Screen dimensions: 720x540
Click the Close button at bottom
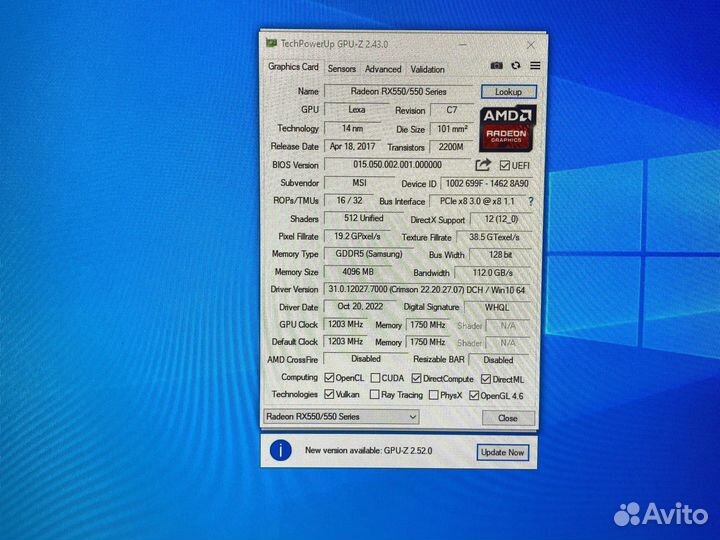508,418
